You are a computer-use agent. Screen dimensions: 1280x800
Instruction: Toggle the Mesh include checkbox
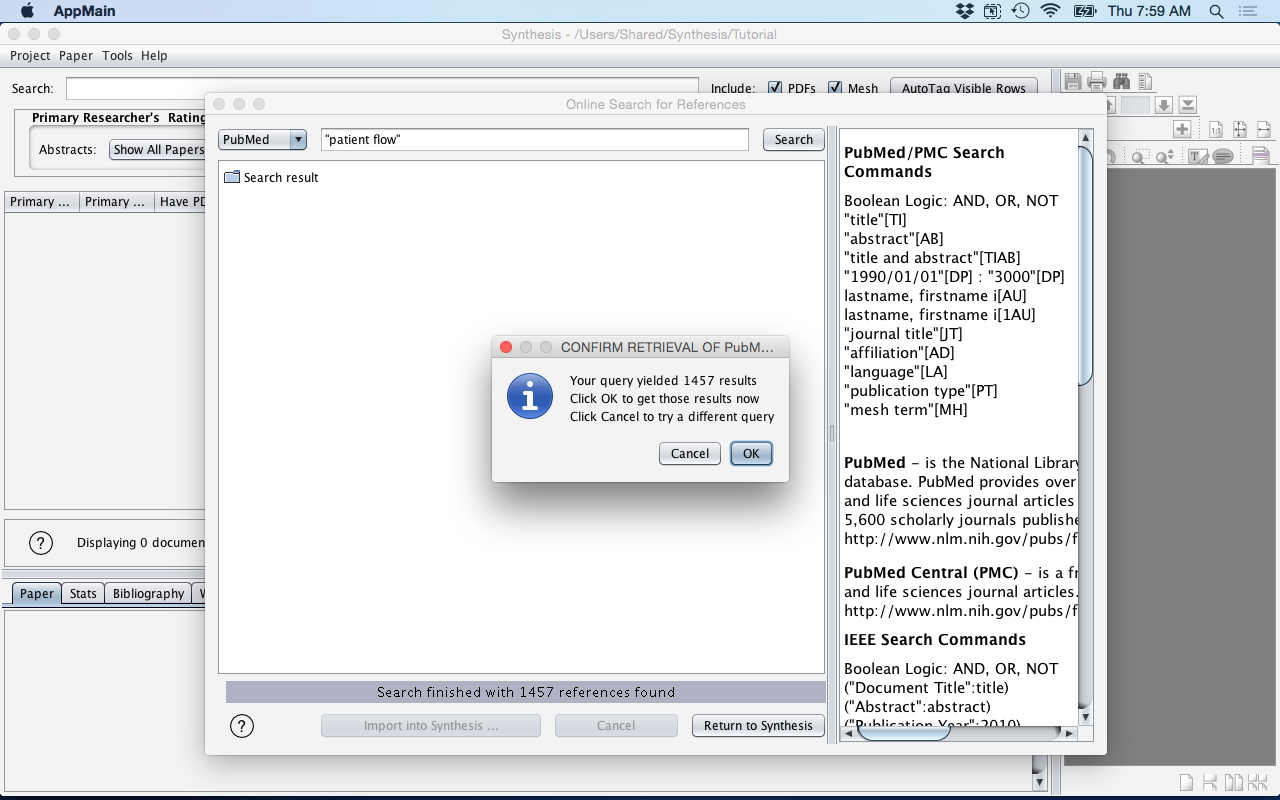coord(835,88)
